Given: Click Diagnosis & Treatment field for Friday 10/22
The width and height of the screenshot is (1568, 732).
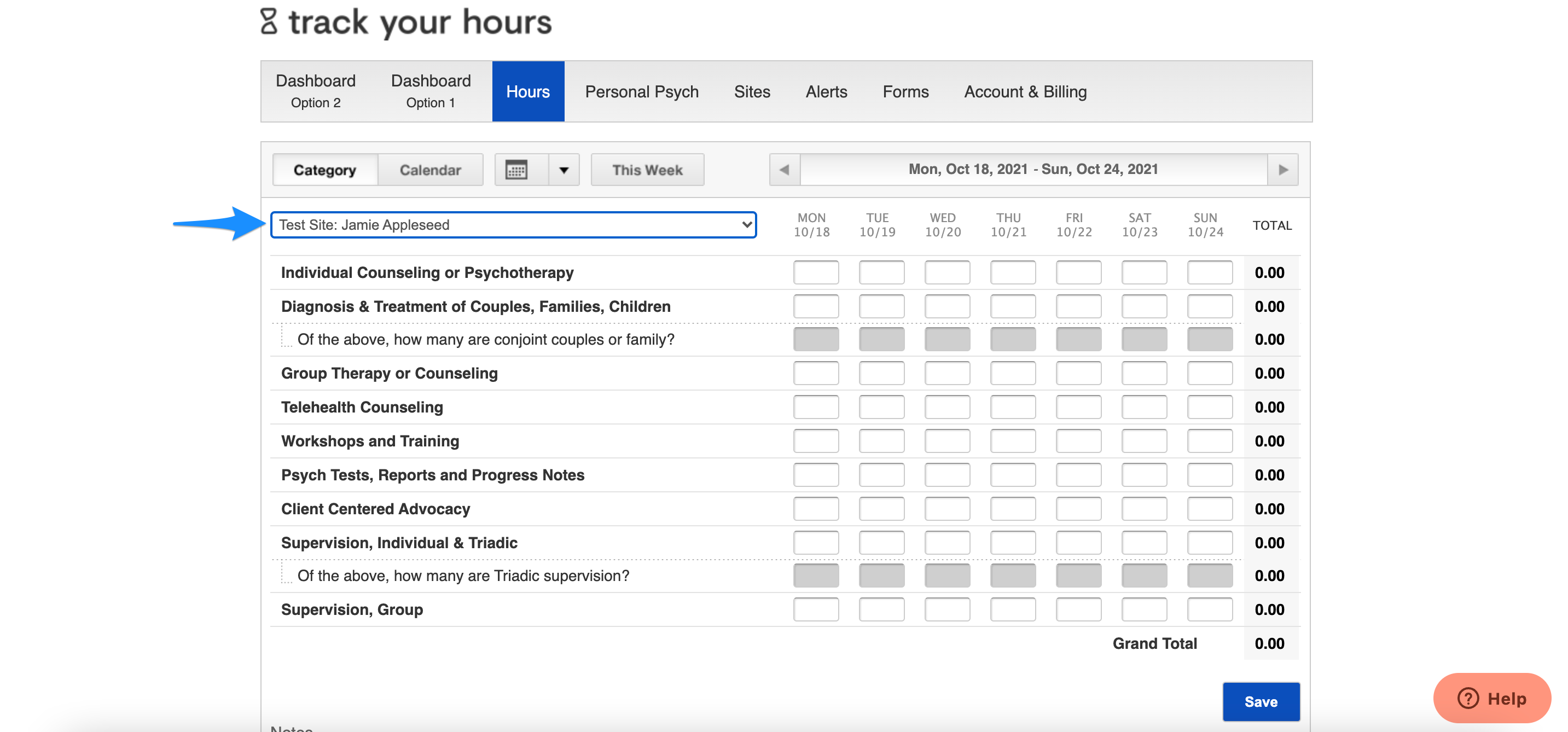Looking at the screenshot, I should tap(1078, 307).
